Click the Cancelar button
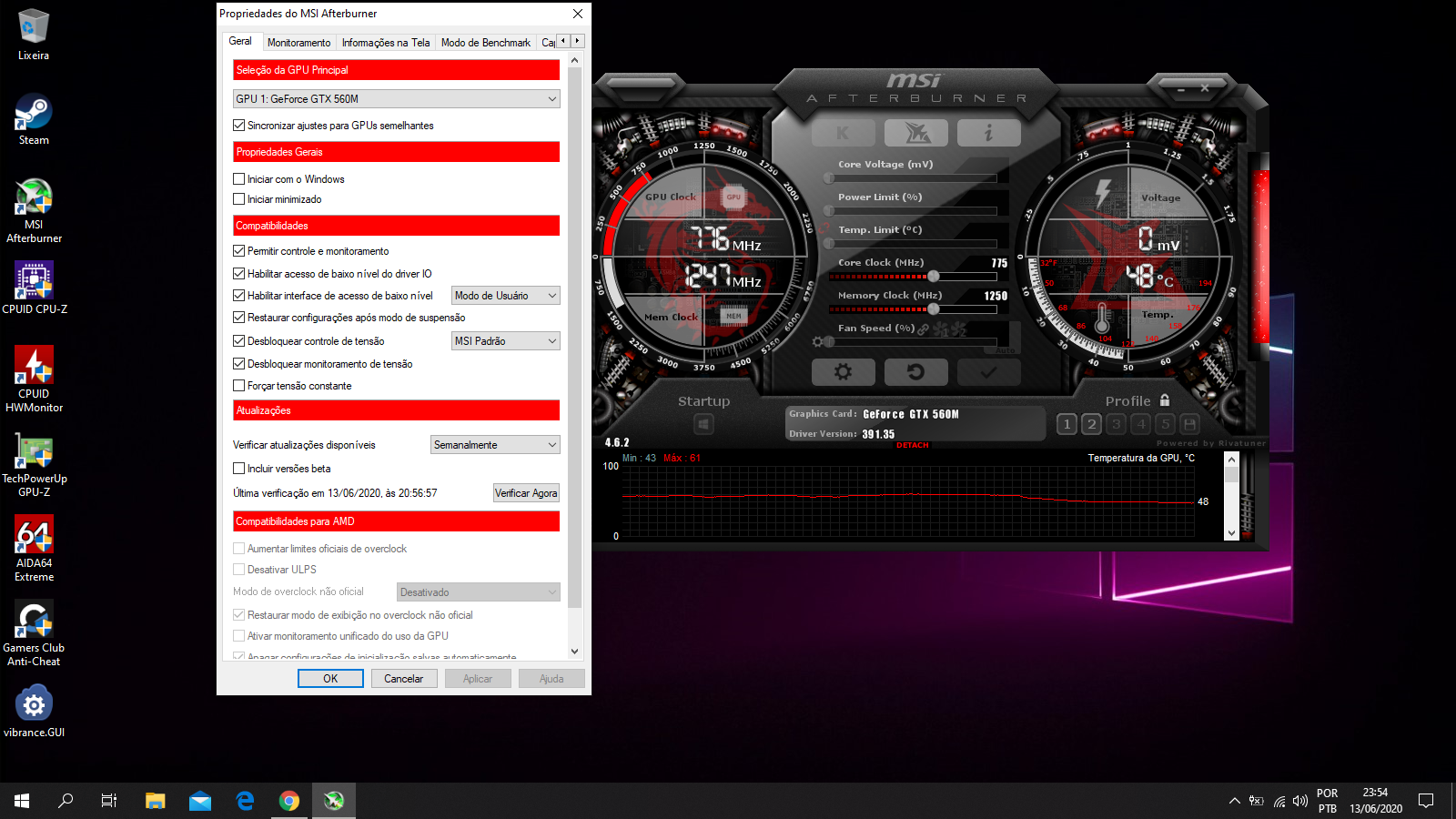This screenshot has height=819, width=1456. [404, 679]
